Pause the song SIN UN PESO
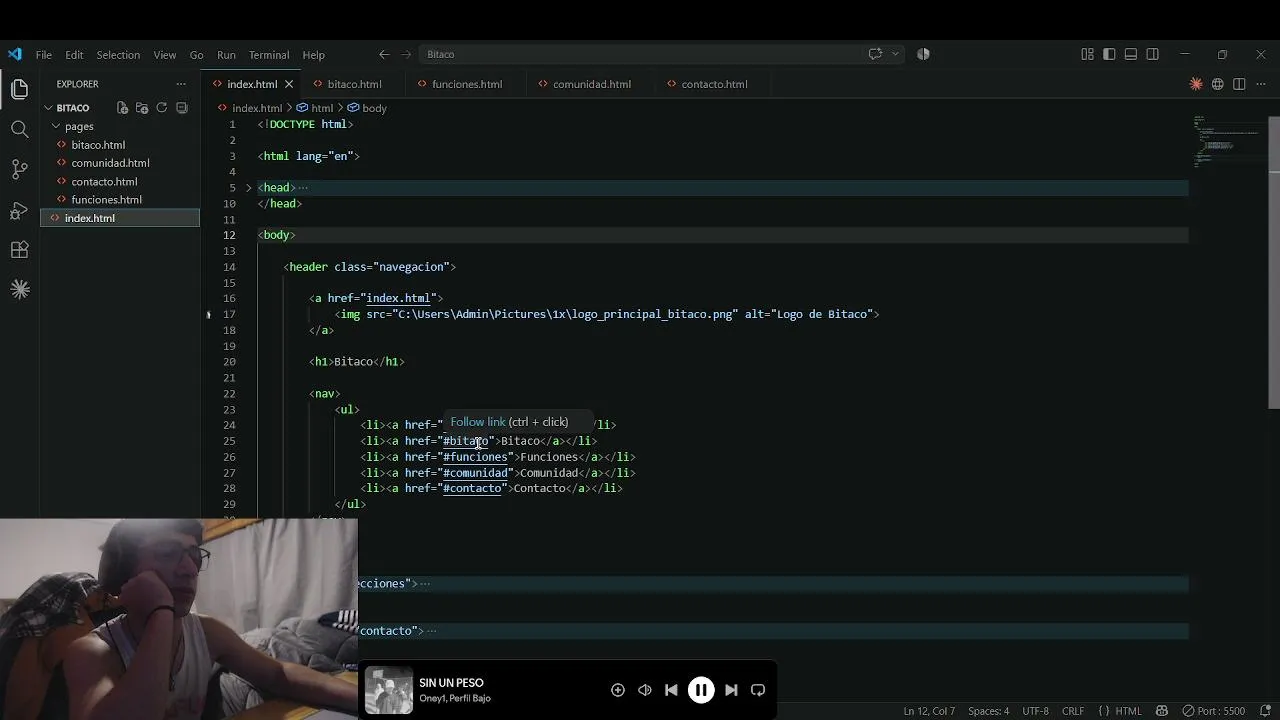This screenshot has width=1280, height=720. (701, 690)
